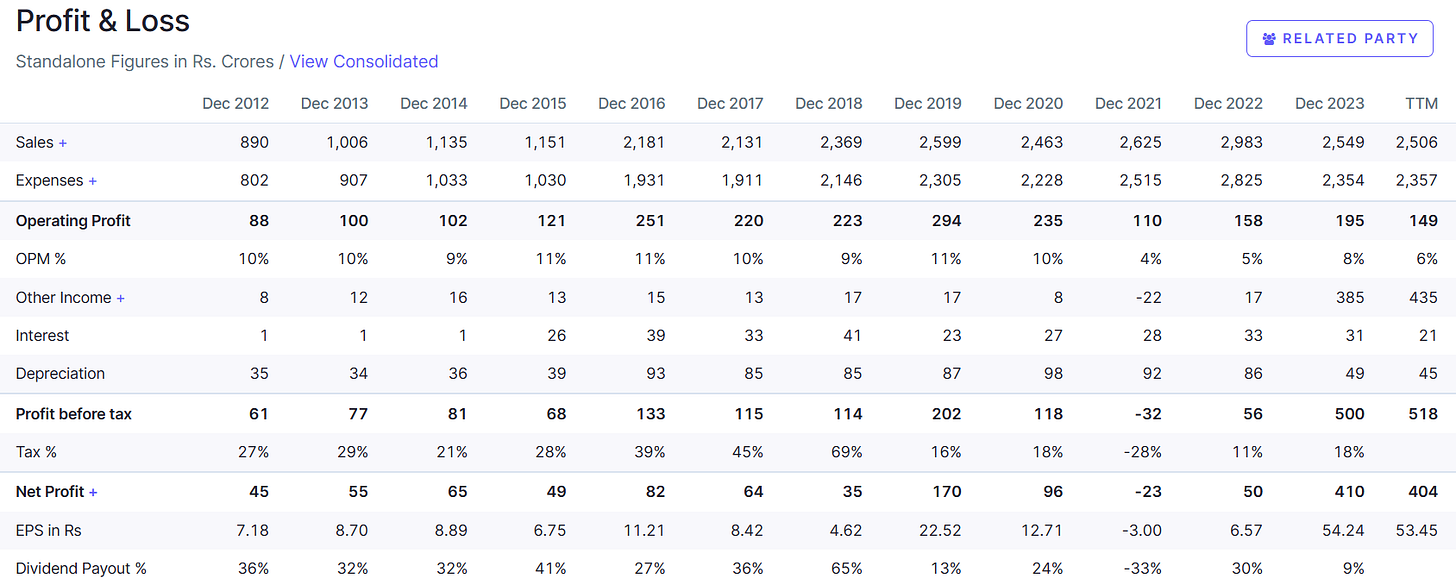
Task: Click Dividend Payout value -33% for Dec 2021
Action: 1142,569
